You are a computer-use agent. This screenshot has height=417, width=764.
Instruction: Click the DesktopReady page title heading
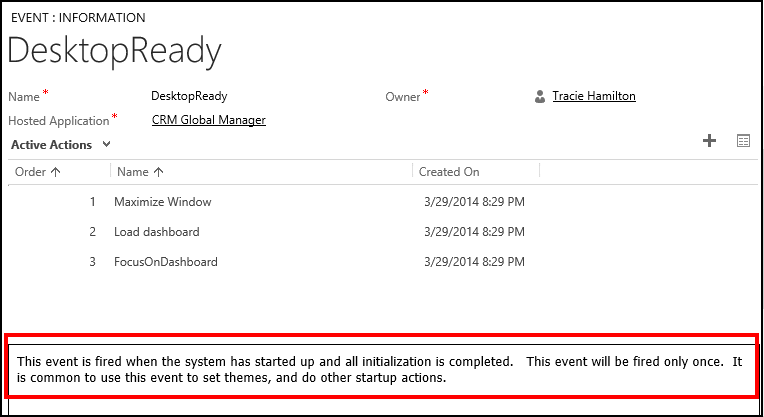[x=115, y=50]
